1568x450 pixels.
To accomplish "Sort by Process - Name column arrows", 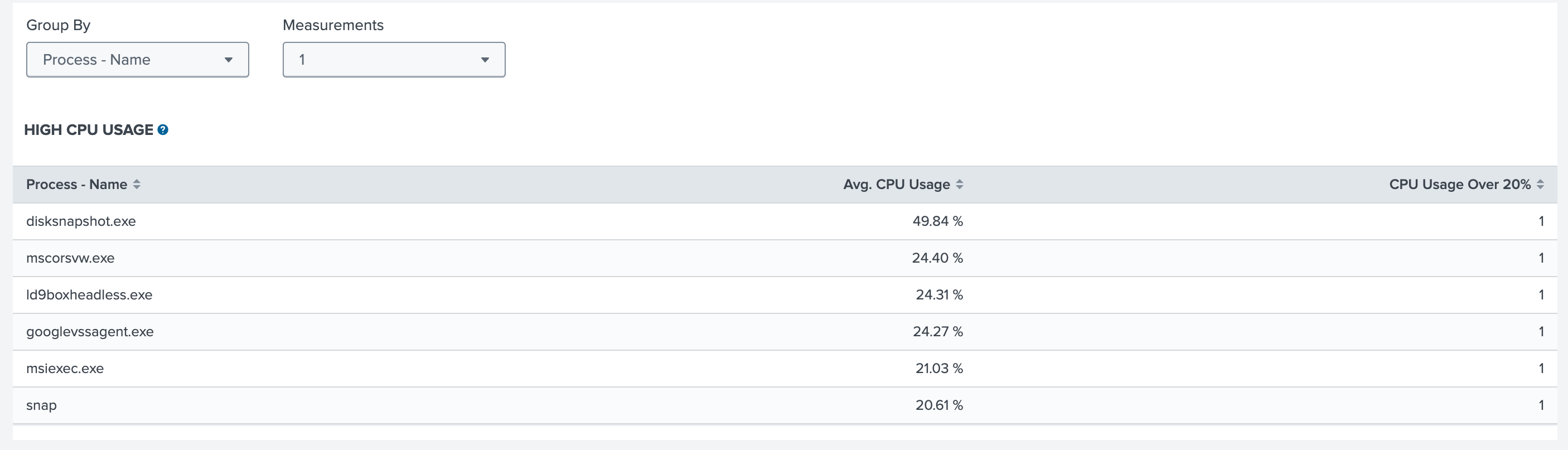I will 137,185.
